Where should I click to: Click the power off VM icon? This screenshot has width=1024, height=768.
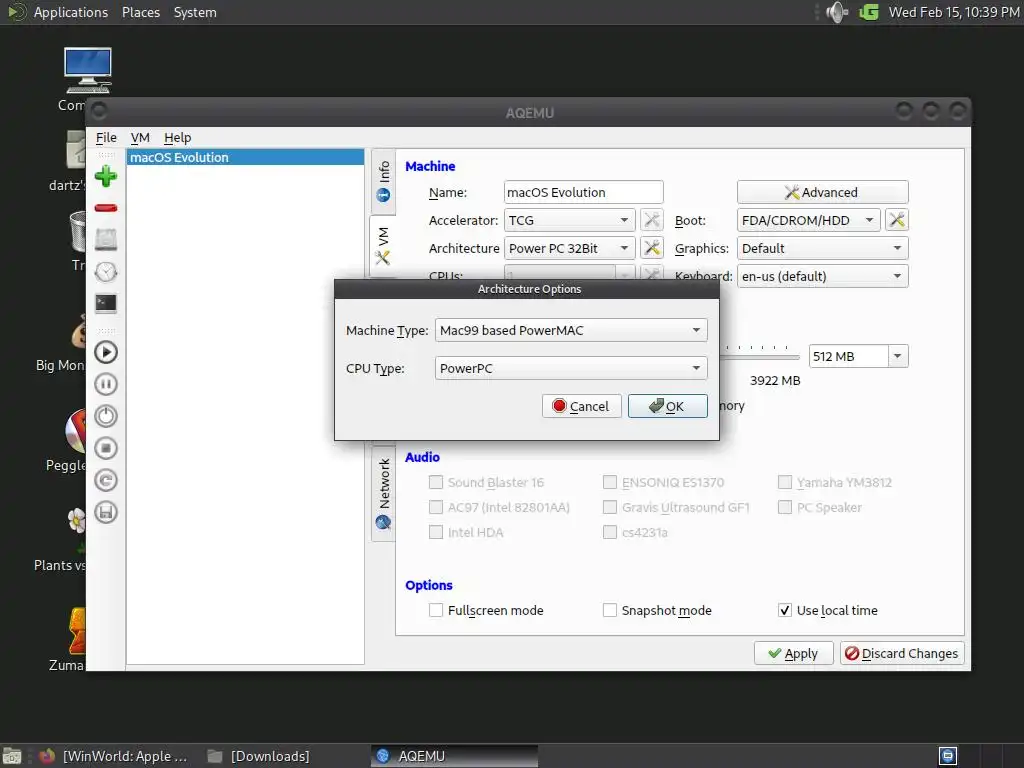point(106,416)
